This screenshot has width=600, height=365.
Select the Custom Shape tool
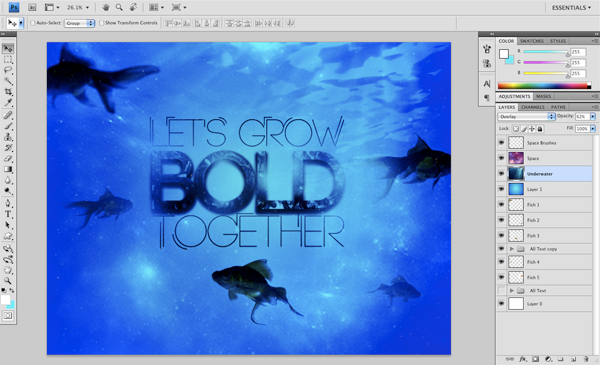(8, 236)
